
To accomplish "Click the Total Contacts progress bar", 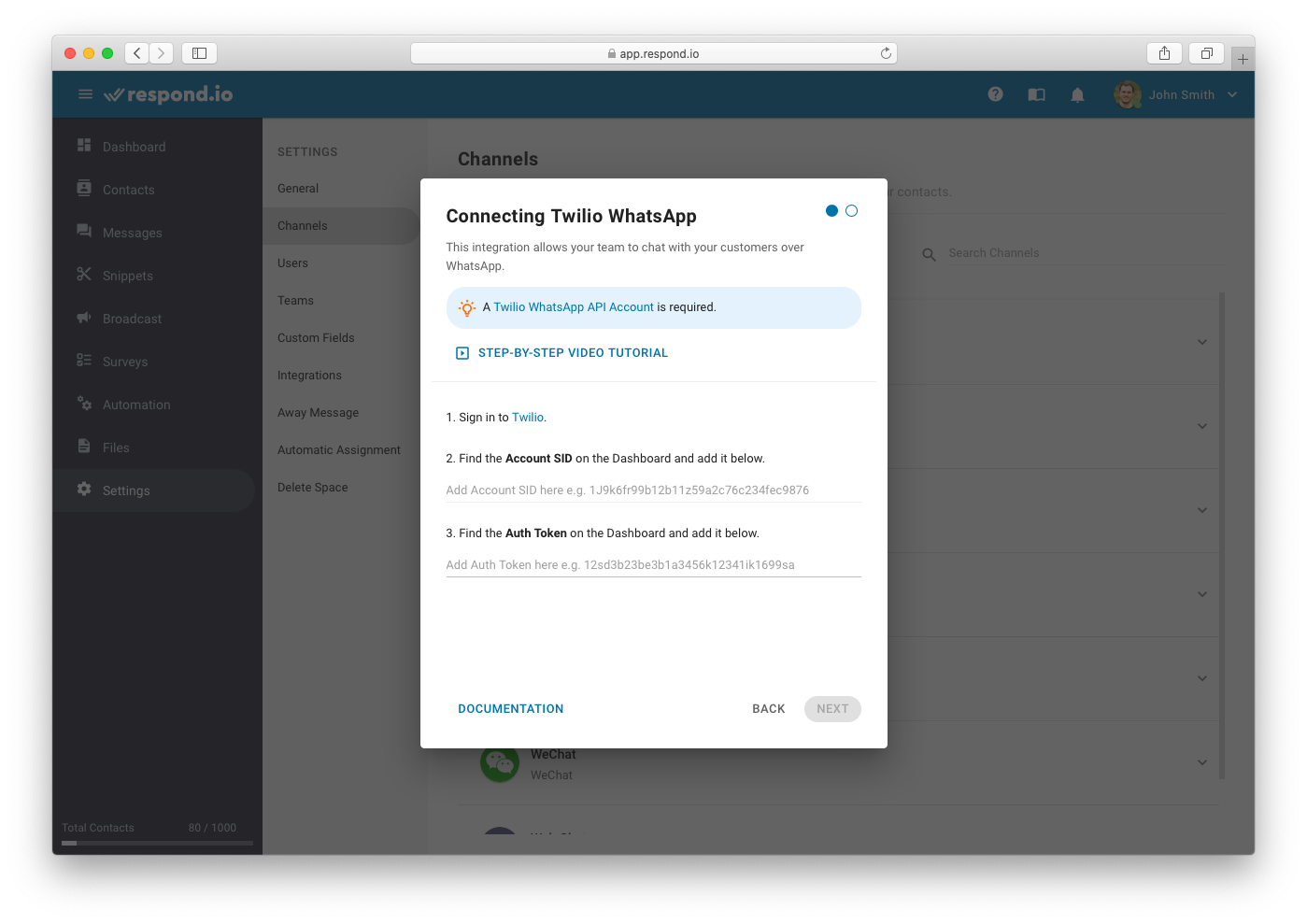I will pos(157,843).
